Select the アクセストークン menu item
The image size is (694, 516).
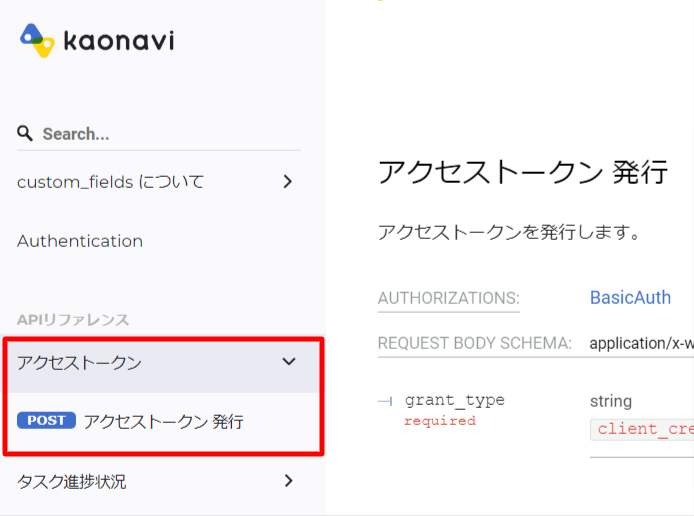coord(162,363)
